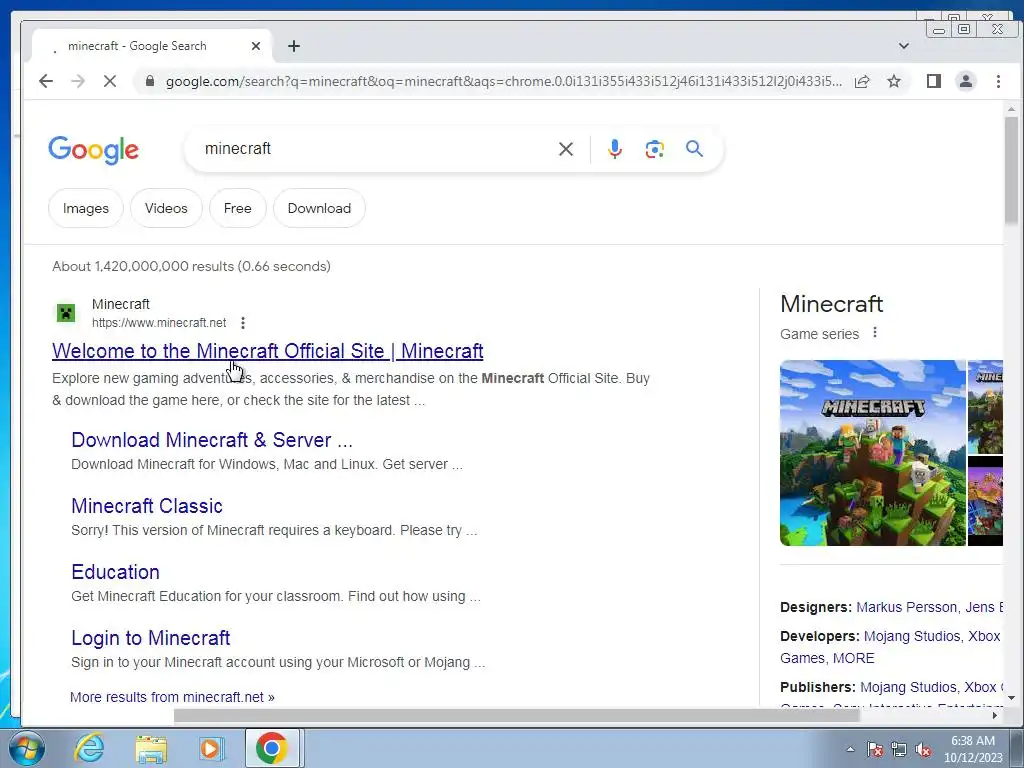This screenshot has width=1024, height=768.
Task: Search by voice microphone
Action: [x=615, y=149]
